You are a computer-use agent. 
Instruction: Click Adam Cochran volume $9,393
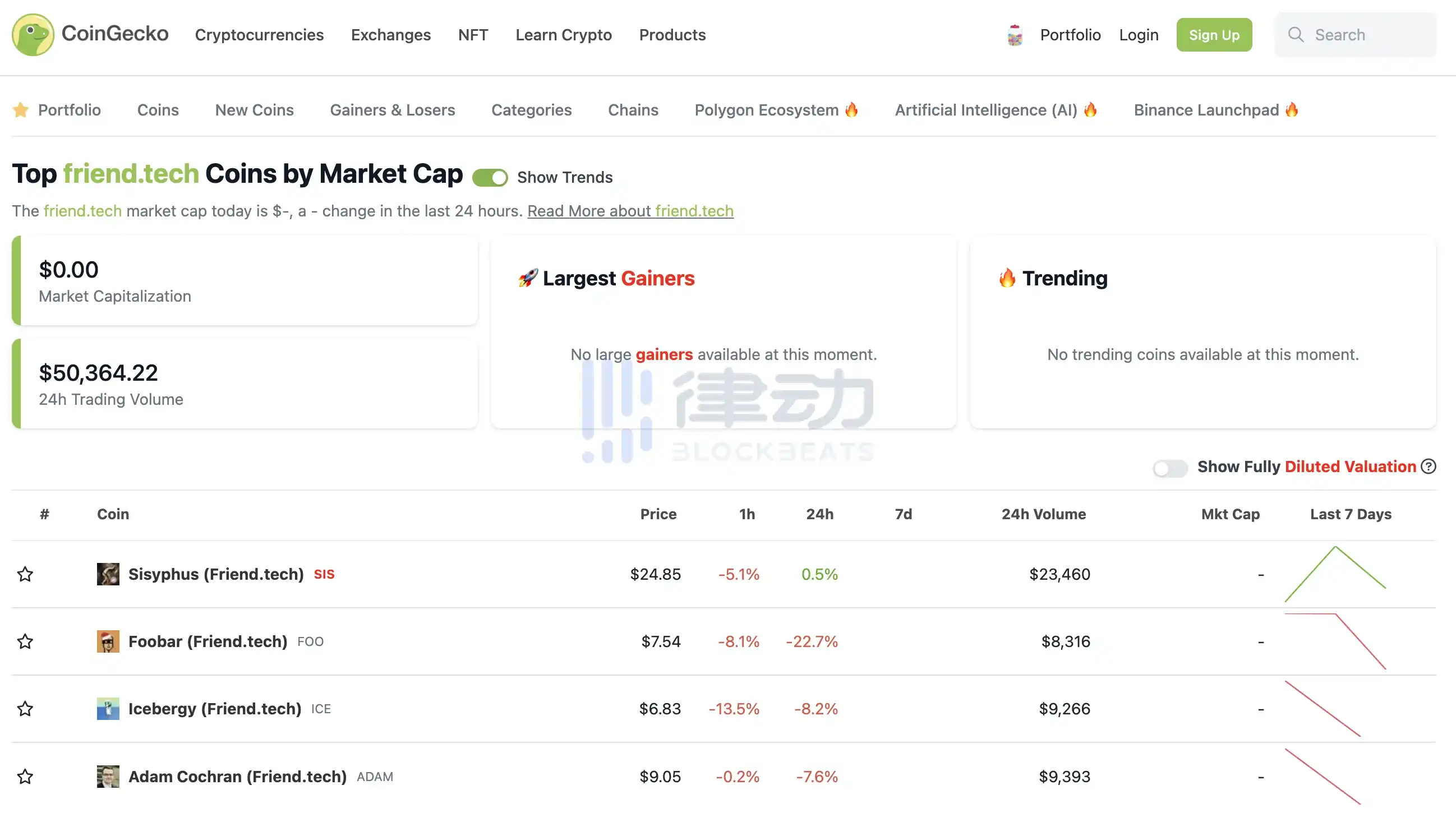(1065, 776)
